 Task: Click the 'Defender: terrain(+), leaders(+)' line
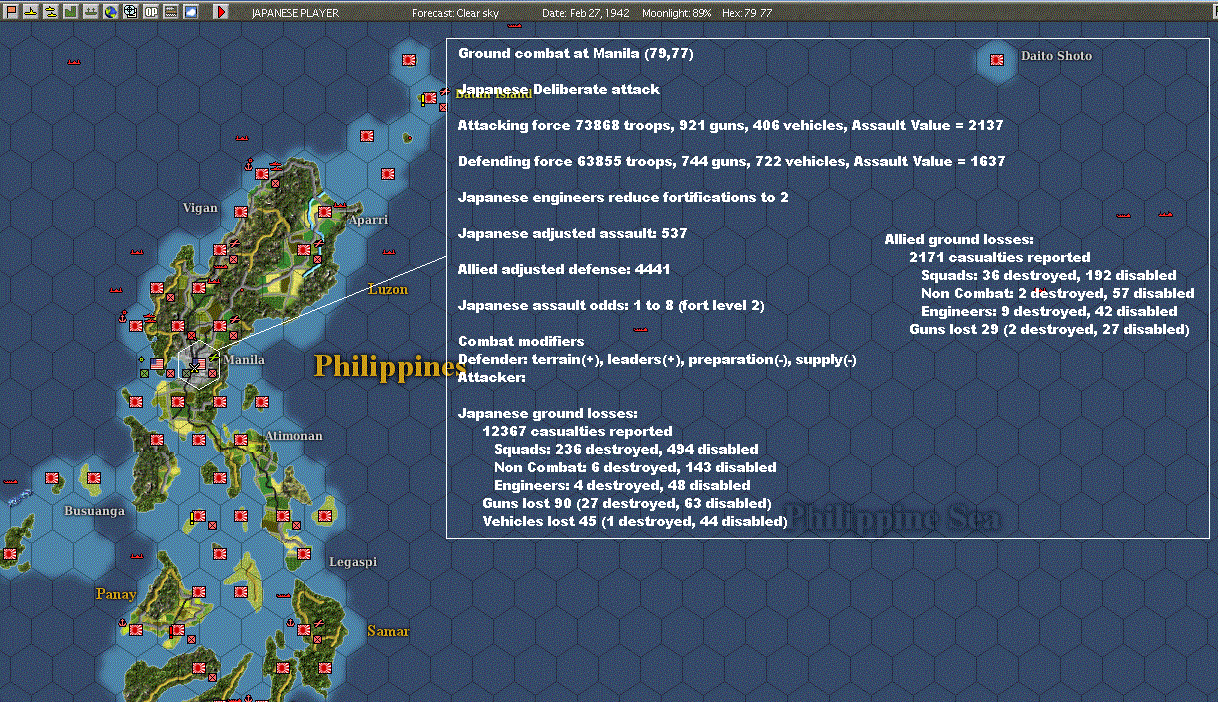pyautogui.click(x=657, y=359)
